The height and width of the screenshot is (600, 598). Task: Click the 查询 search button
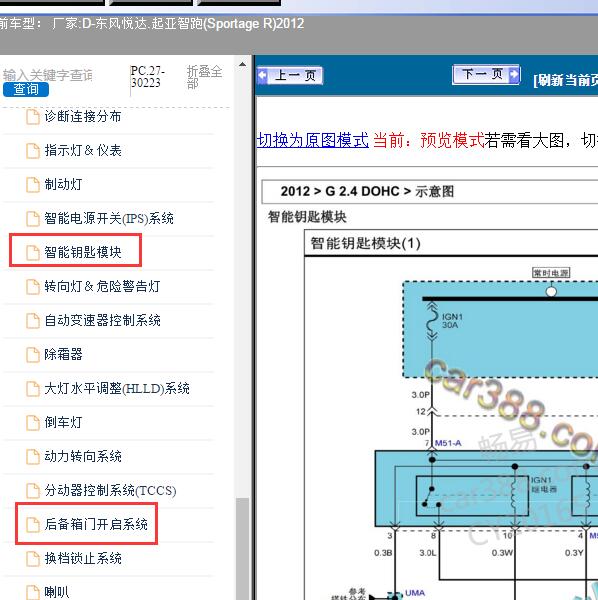pyautogui.click(x=26, y=90)
